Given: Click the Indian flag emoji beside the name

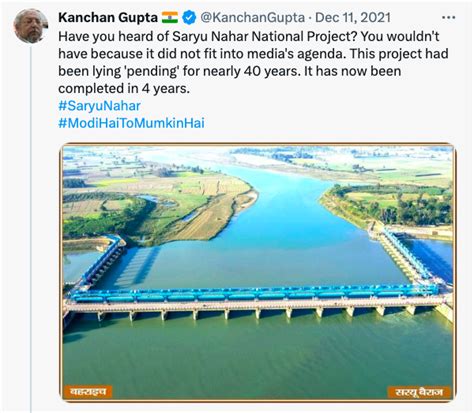Looking at the screenshot, I should pos(170,18).
